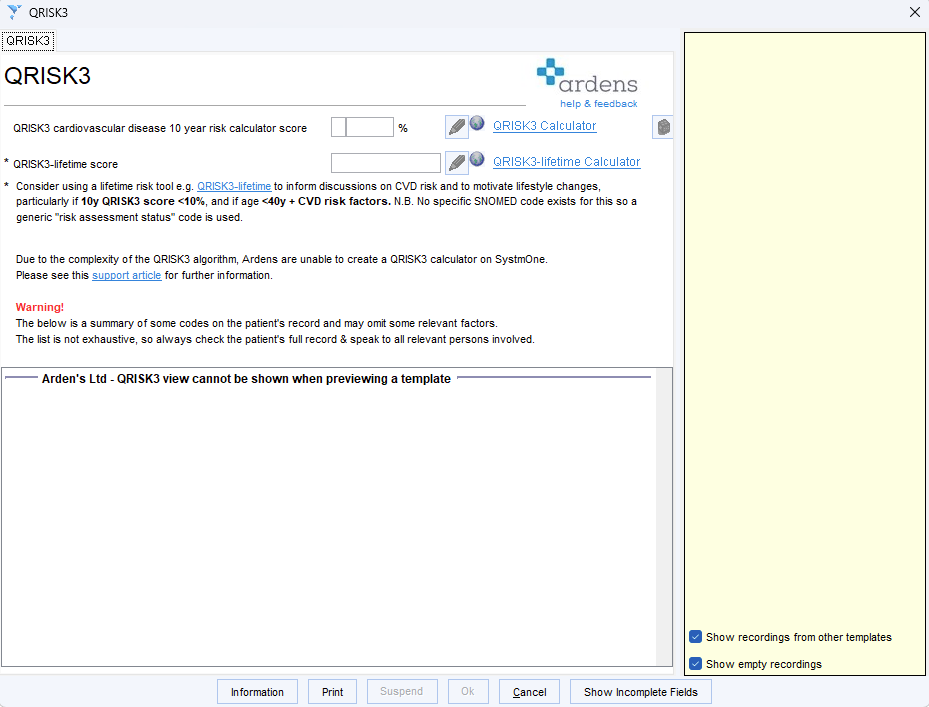Click the QRISK3-lifetime score input field

coord(386,163)
